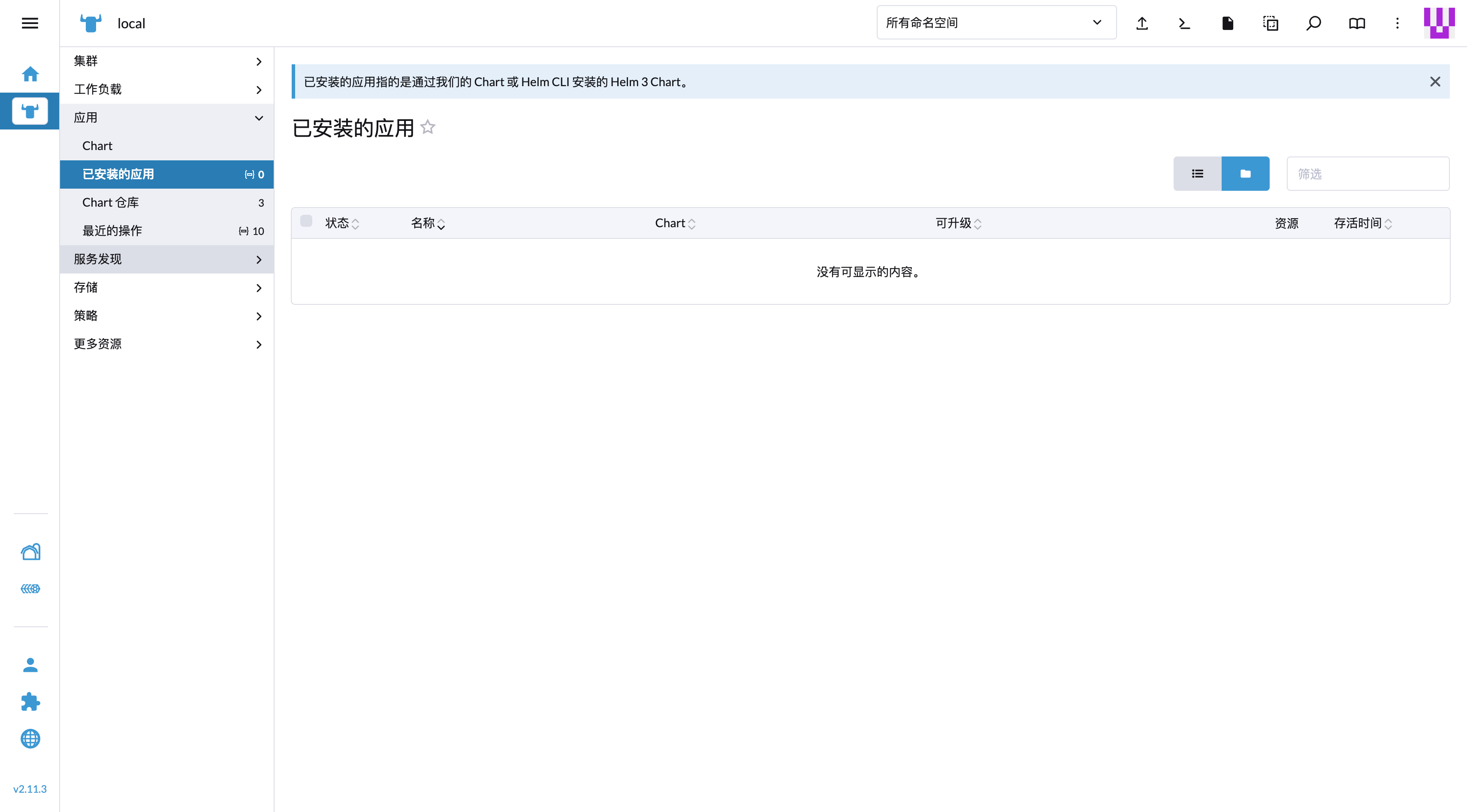Viewport: 1467px width, 812px height.
Task: Open the 所有命名空间 namespace dropdown
Action: click(996, 23)
